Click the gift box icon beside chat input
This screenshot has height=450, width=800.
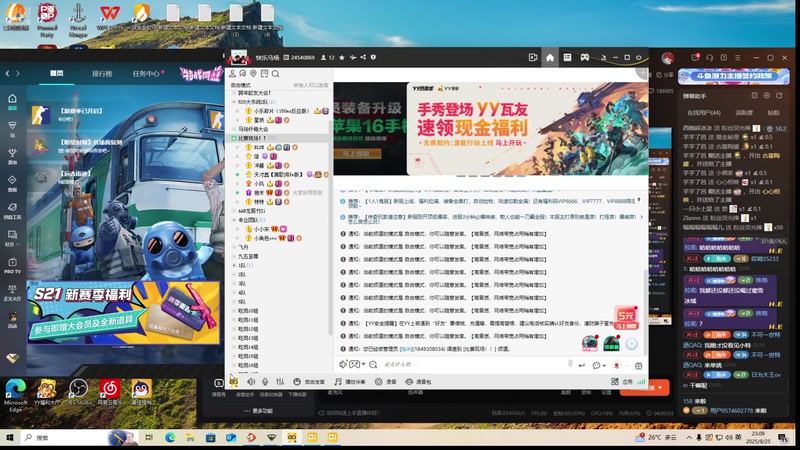tap(638, 365)
